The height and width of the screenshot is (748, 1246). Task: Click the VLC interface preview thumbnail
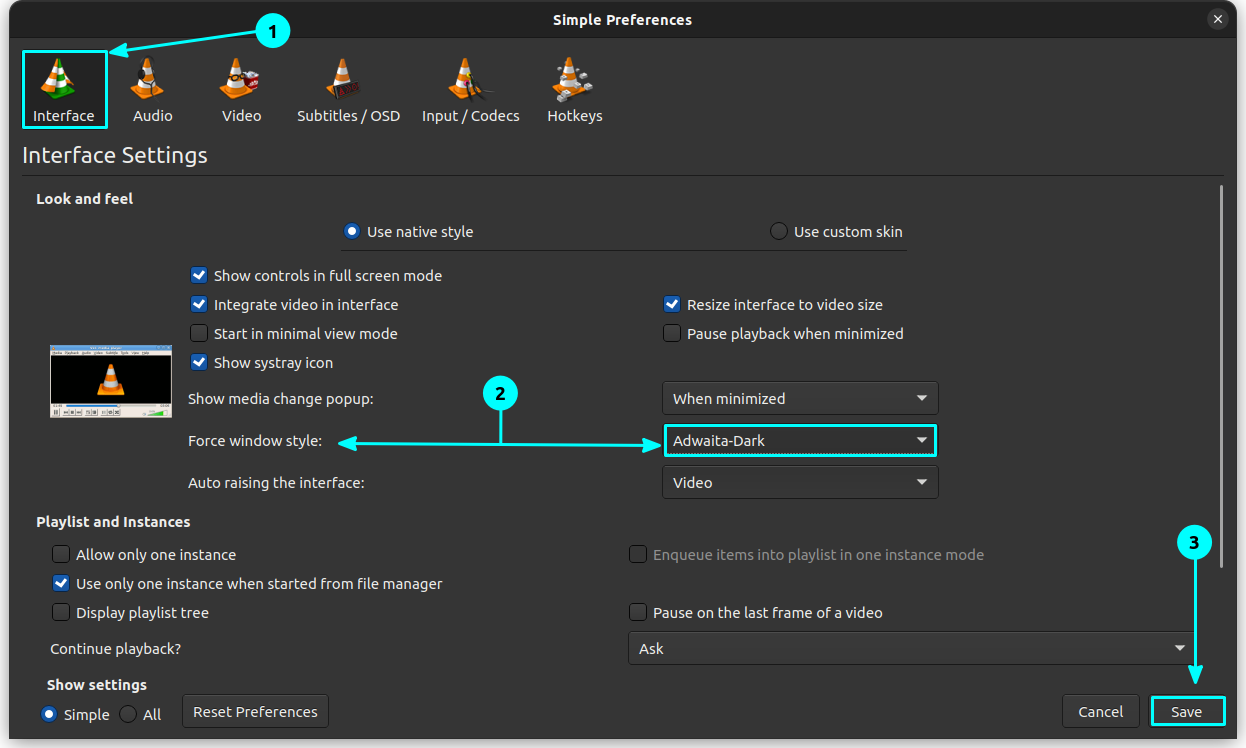pos(110,381)
